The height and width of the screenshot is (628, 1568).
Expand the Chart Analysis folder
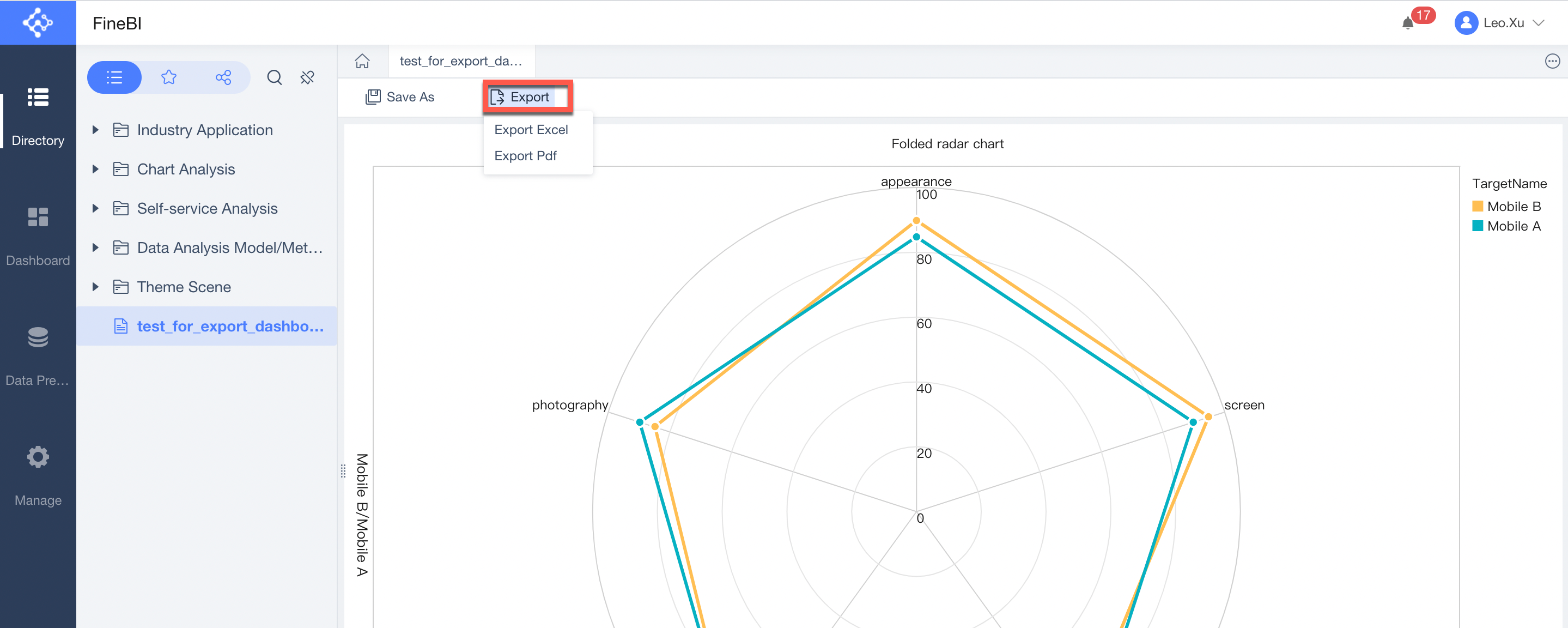tap(95, 169)
